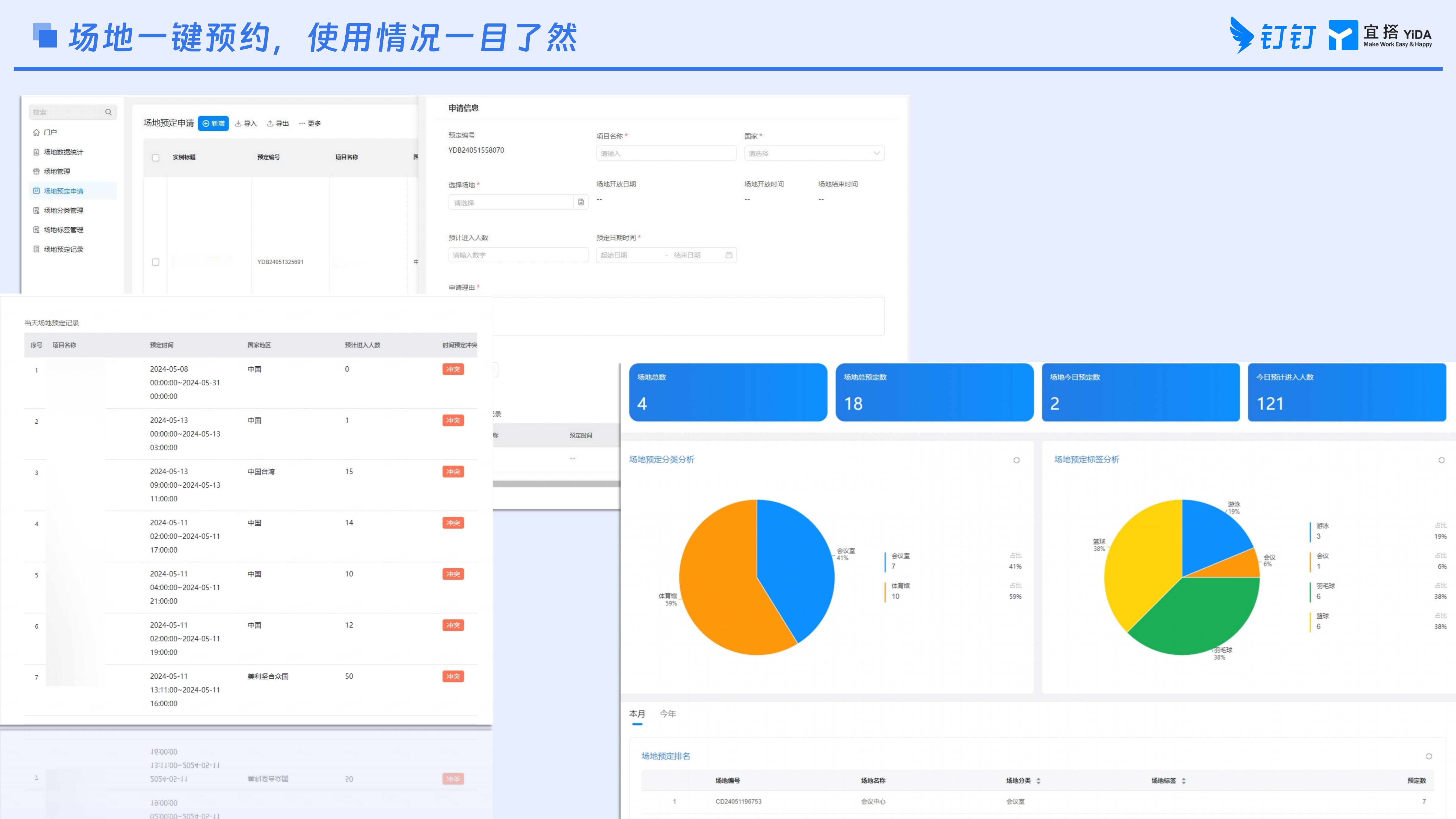Click the 申请理由 text area
Image resolution: width=1456 pixels, height=819 pixels.
coord(688,316)
